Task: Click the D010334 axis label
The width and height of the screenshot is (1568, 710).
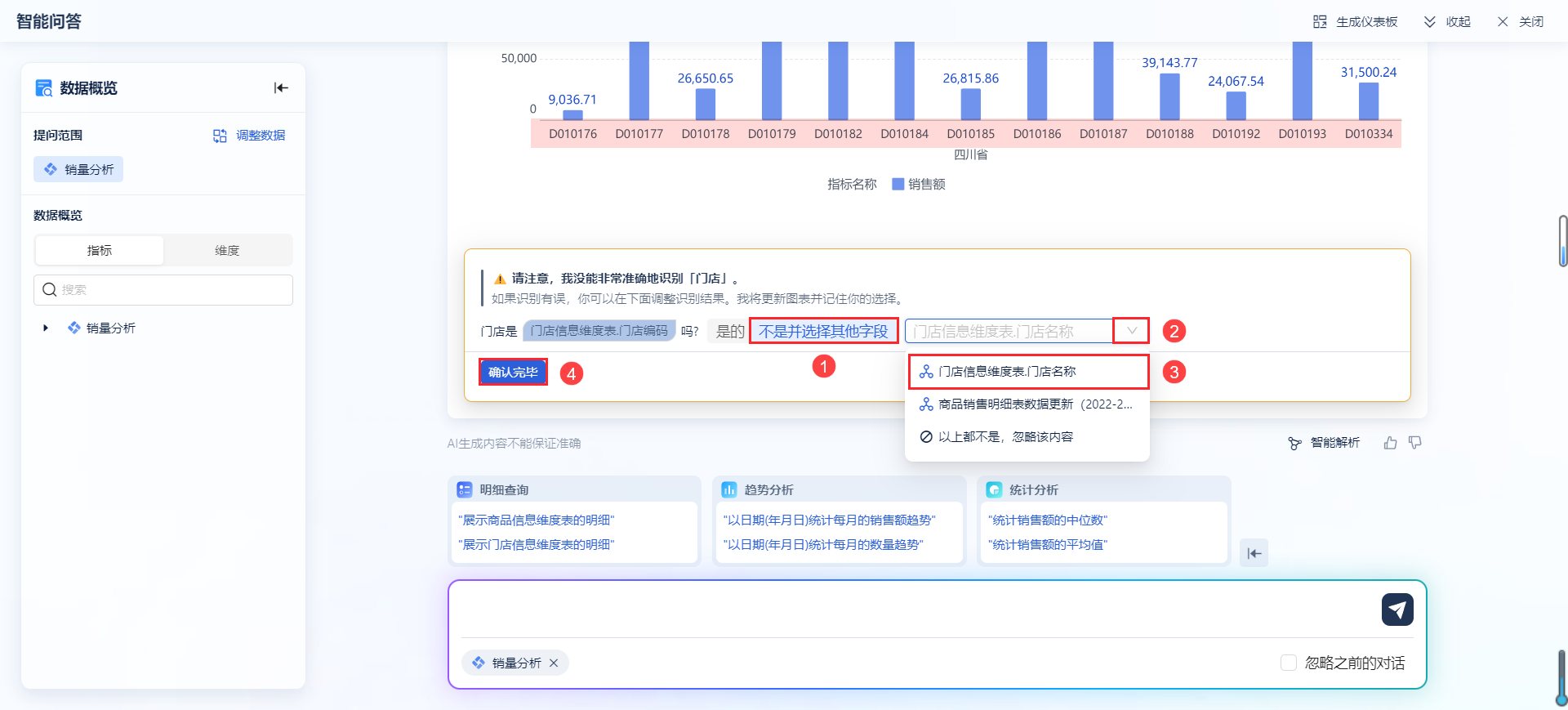Action: [1369, 134]
